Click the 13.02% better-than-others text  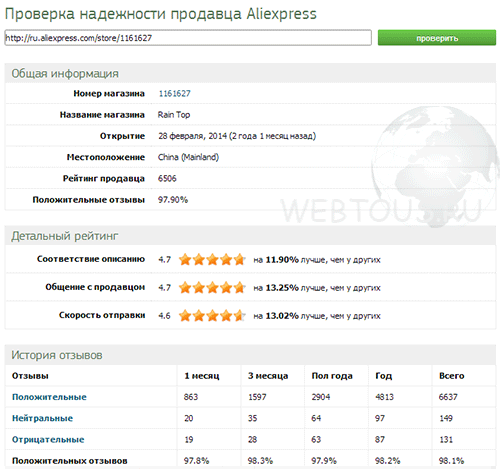click(x=317, y=316)
